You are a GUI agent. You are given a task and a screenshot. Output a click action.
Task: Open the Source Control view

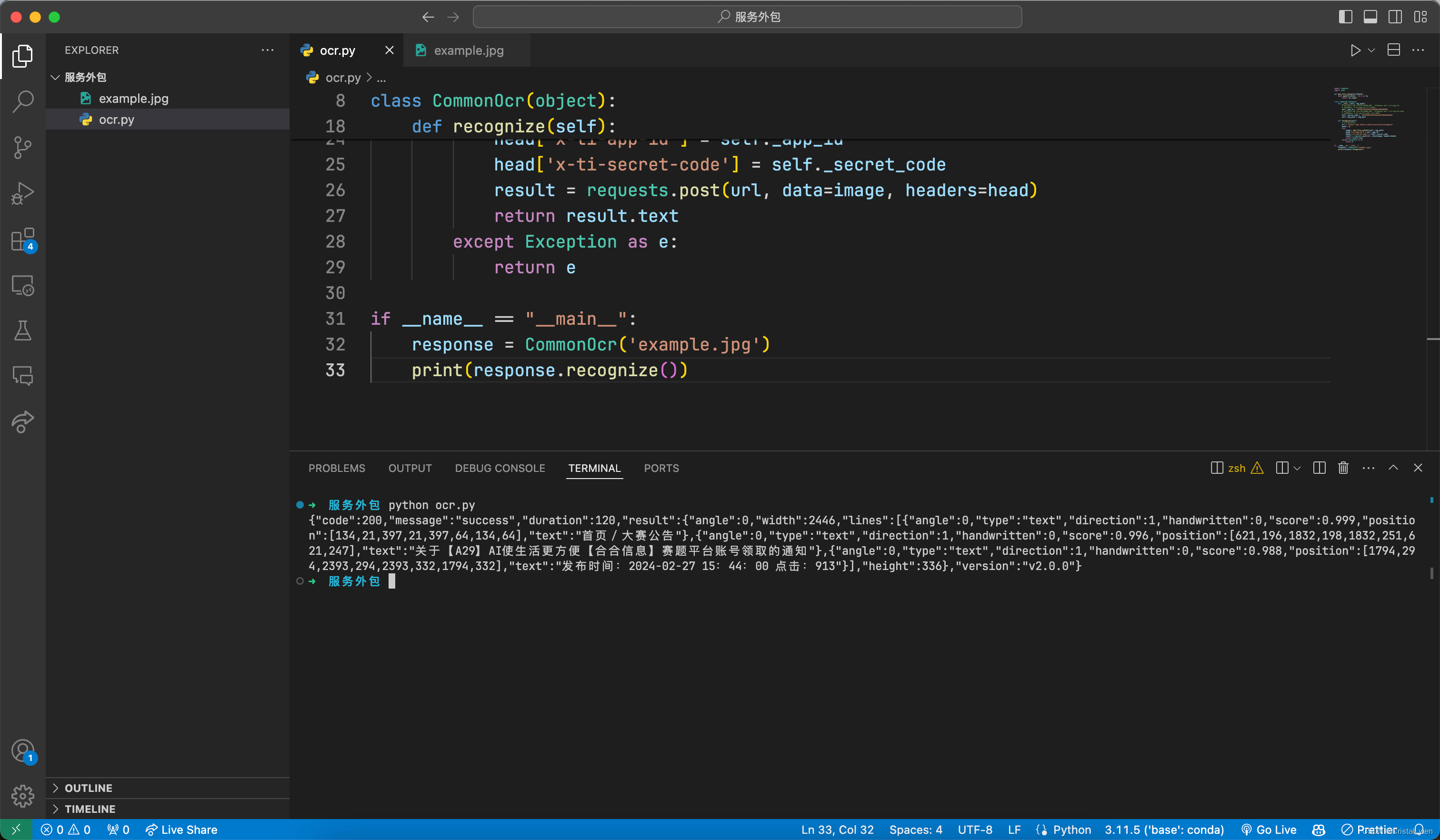[x=23, y=148]
